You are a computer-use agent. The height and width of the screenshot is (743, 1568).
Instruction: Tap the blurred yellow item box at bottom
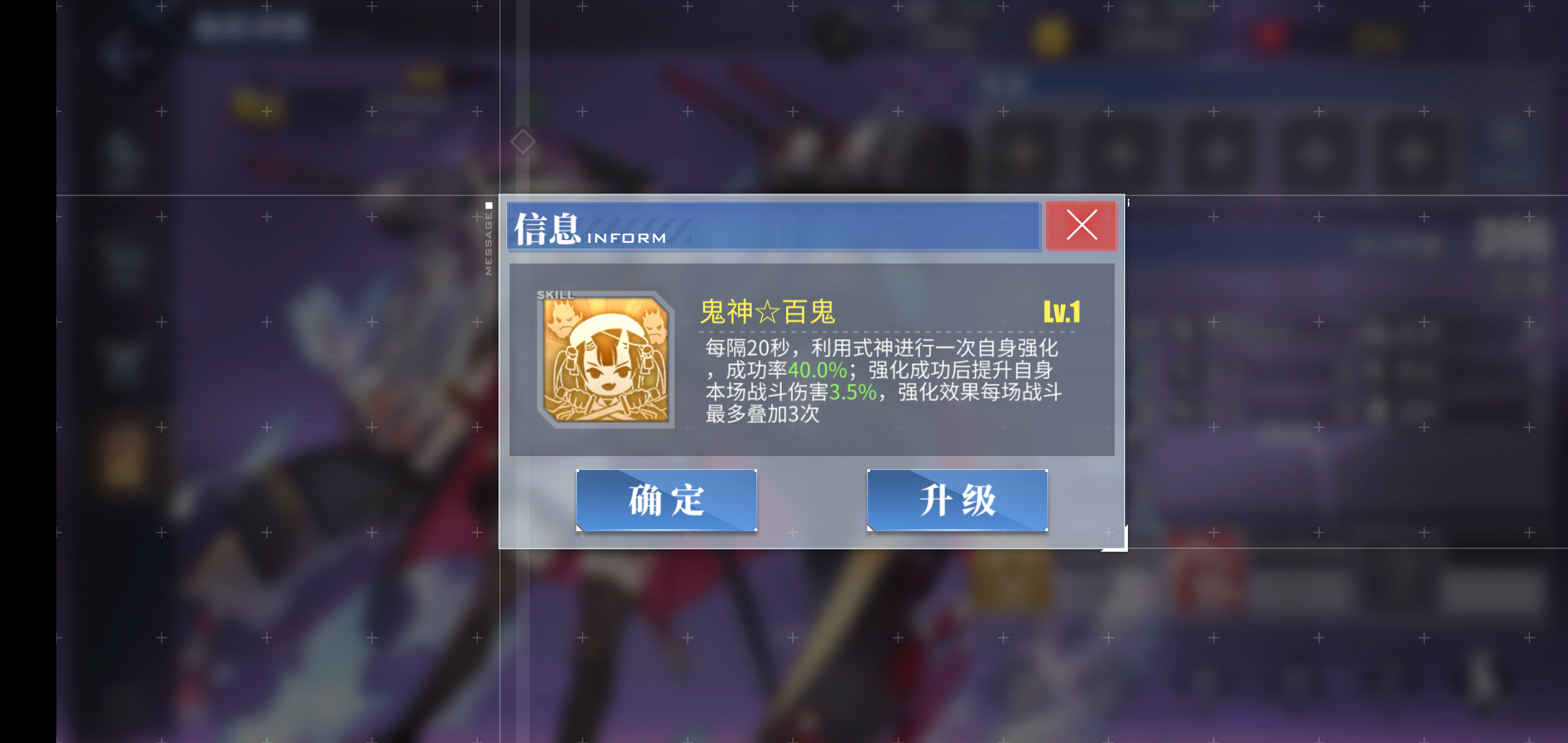(1010, 577)
